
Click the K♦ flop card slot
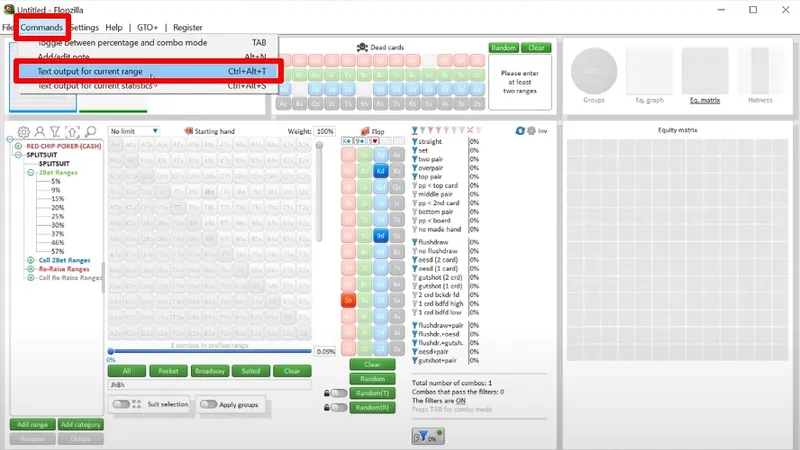[x=347, y=141]
